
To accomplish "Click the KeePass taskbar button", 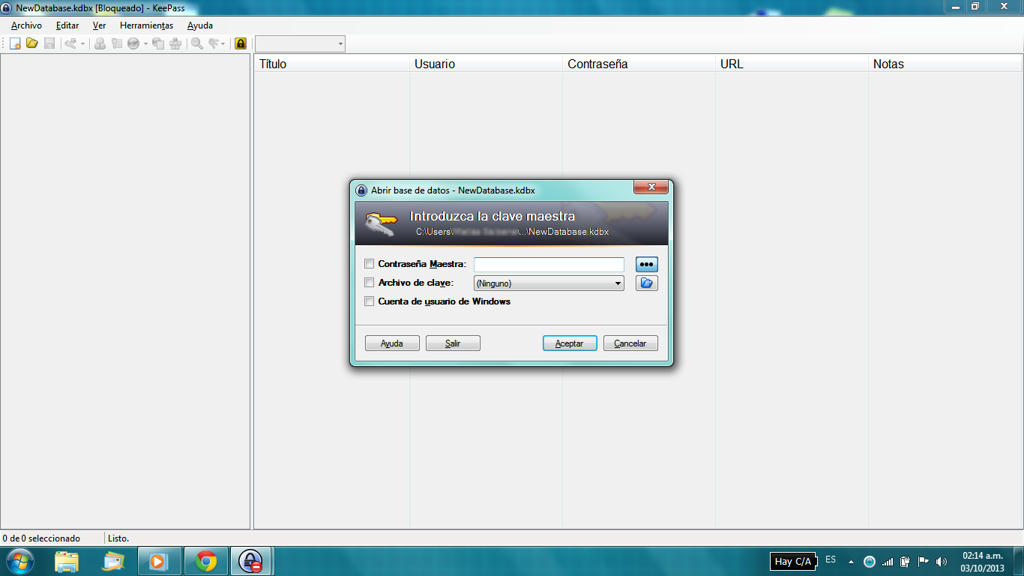I will pyautogui.click(x=251, y=562).
